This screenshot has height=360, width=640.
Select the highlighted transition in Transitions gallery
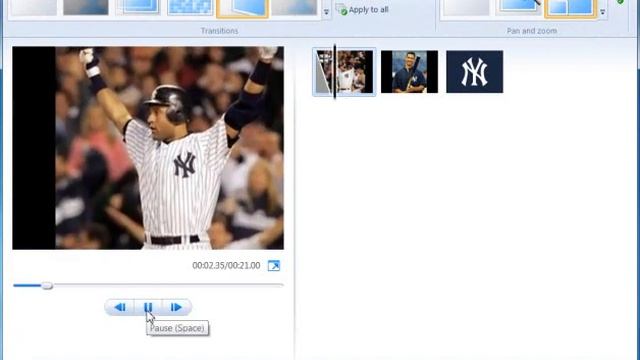click(x=242, y=8)
